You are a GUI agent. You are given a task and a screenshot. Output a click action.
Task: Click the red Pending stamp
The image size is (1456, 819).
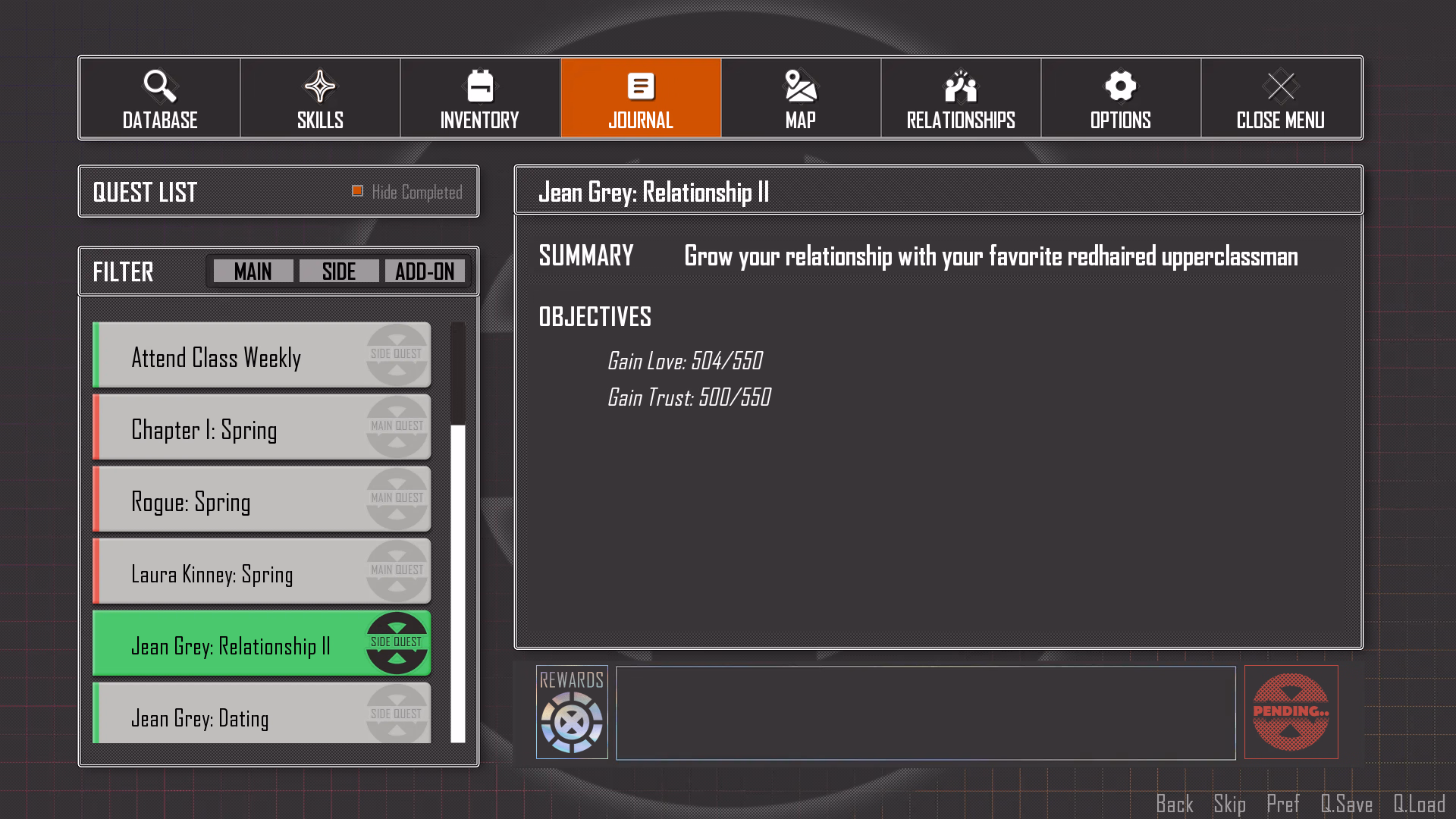(1291, 711)
